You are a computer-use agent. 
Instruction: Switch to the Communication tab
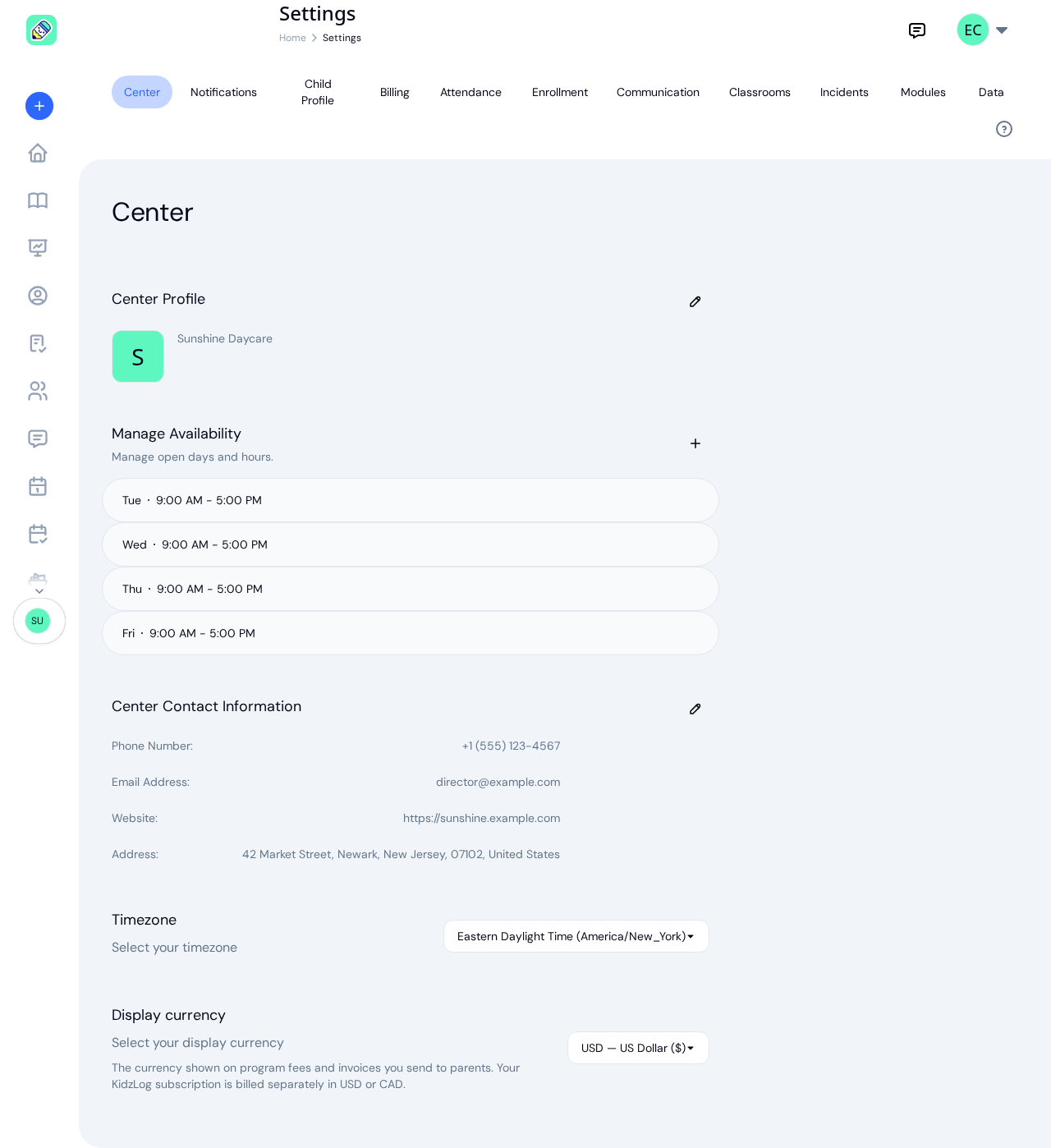coord(658,92)
